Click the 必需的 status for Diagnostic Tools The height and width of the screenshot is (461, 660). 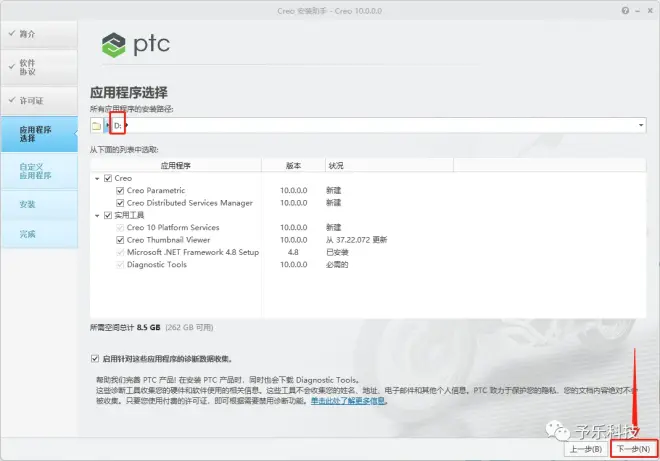337,264
